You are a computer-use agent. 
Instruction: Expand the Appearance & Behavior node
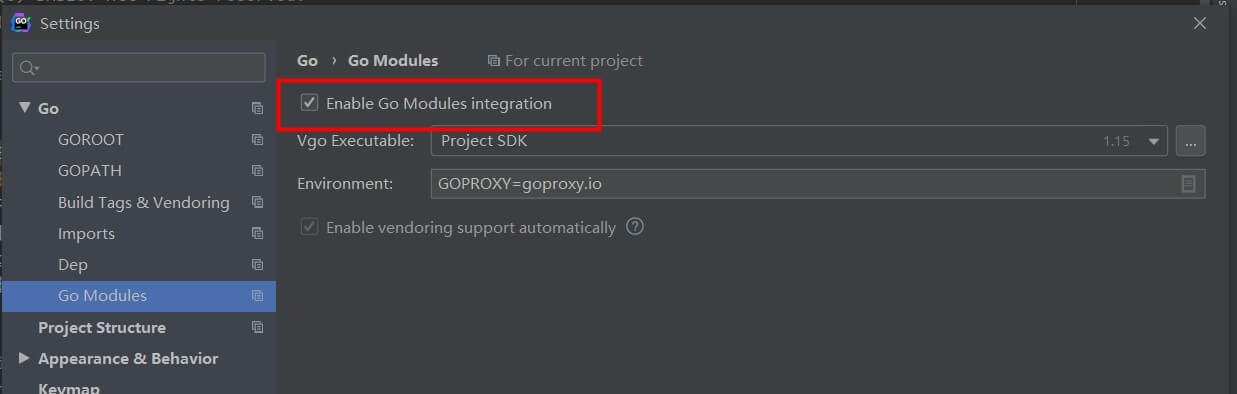coord(24,358)
